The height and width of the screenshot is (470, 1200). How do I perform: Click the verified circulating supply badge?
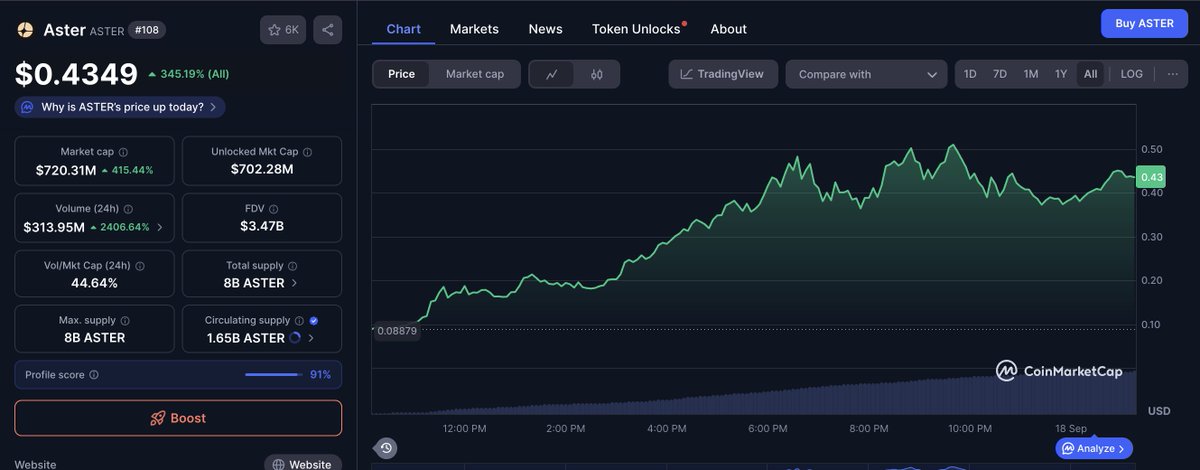tap(314, 321)
